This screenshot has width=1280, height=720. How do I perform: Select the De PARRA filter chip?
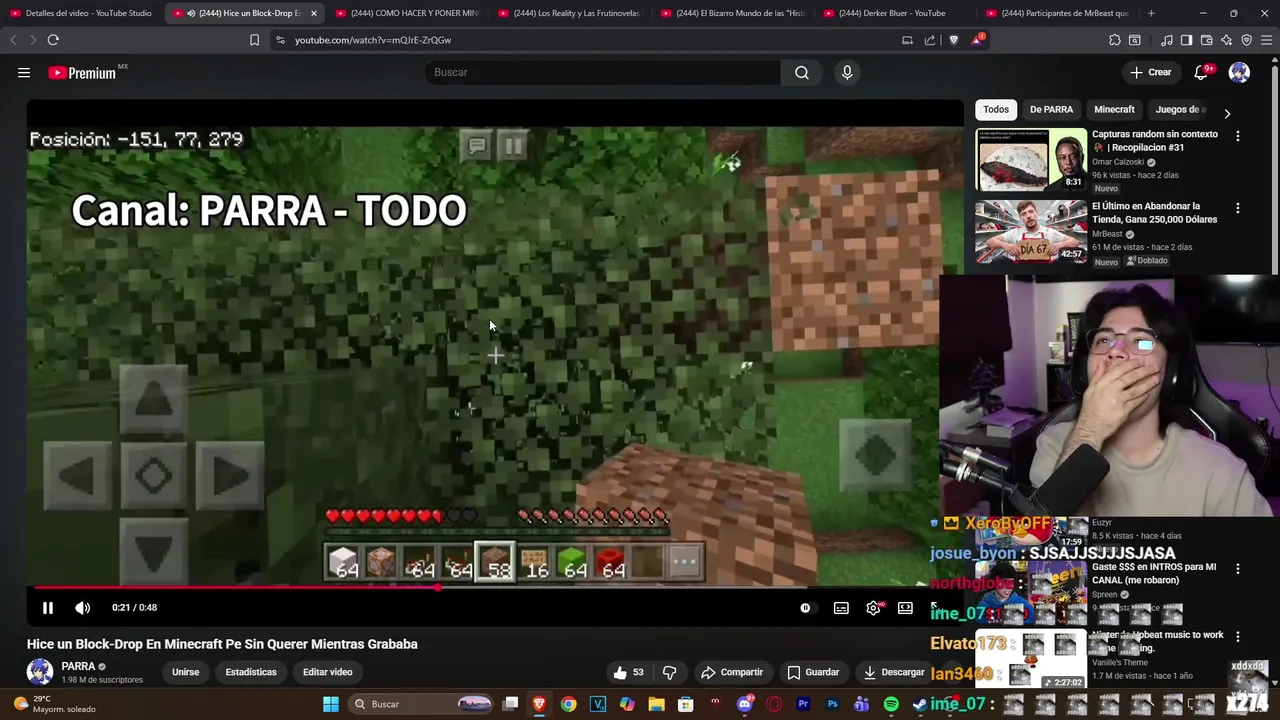pyautogui.click(x=1051, y=109)
